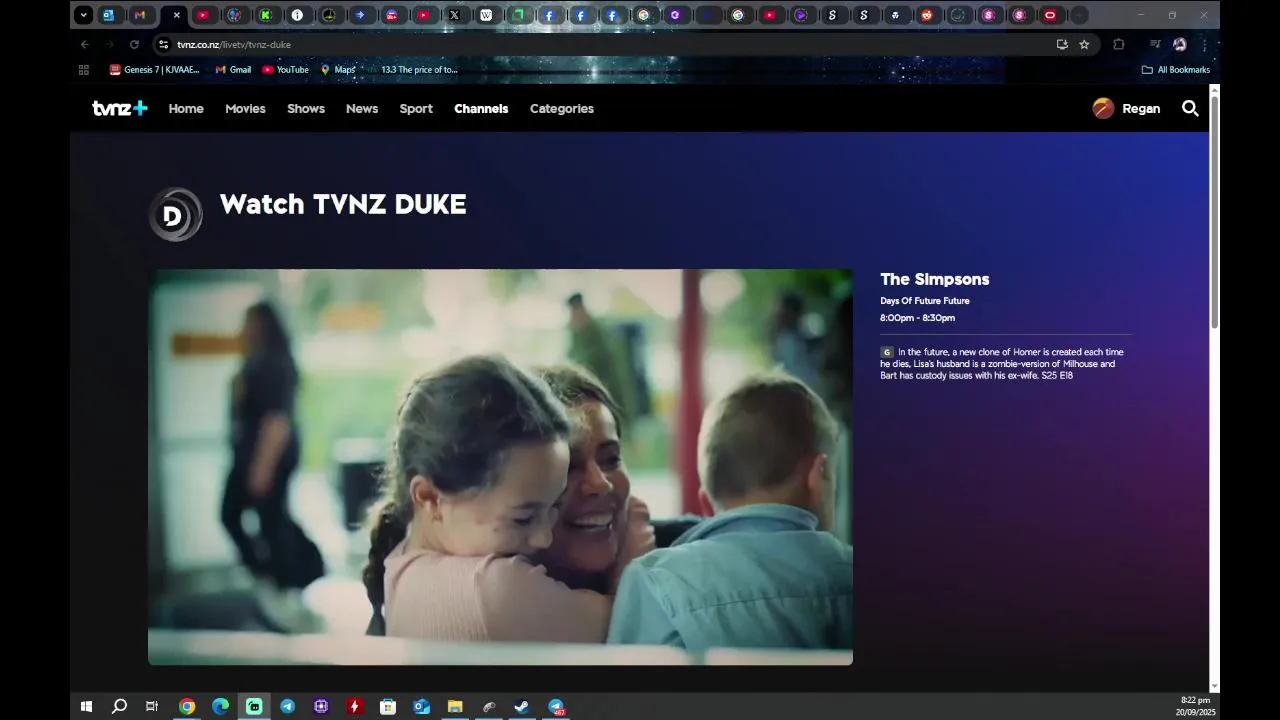Bookmark this page with the star icon
This screenshot has width=1280, height=720.
click(1084, 44)
